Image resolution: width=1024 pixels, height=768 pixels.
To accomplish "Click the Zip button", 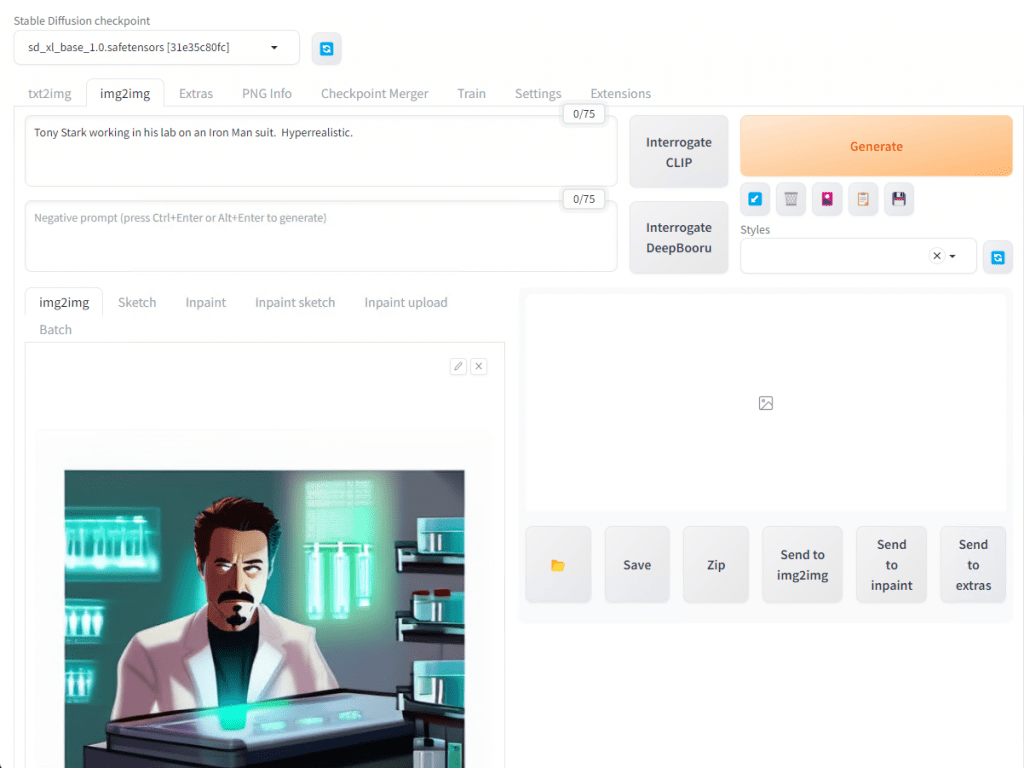I will 716,565.
